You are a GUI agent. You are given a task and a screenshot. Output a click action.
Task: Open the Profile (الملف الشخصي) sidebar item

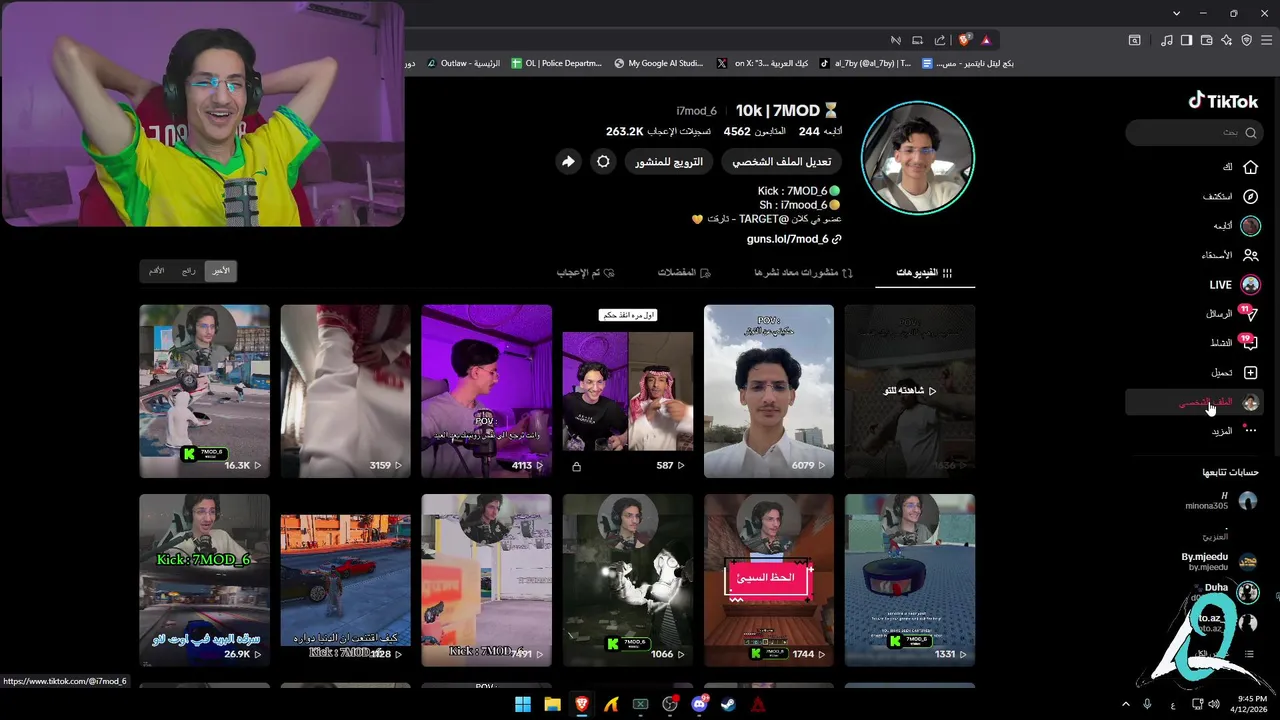tap(1193, 402)
